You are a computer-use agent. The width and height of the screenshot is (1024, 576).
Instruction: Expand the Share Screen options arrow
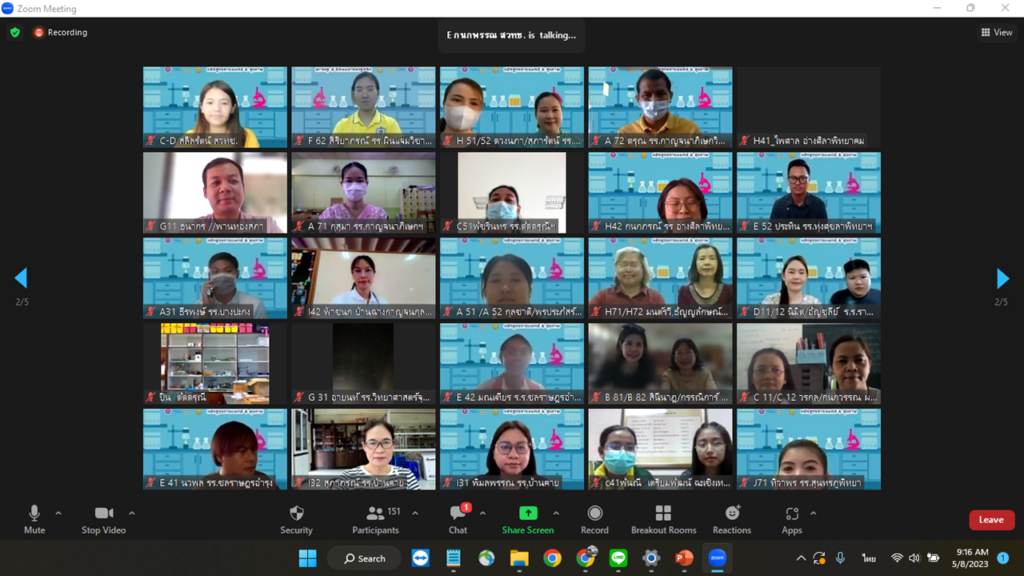pos(556,513)
